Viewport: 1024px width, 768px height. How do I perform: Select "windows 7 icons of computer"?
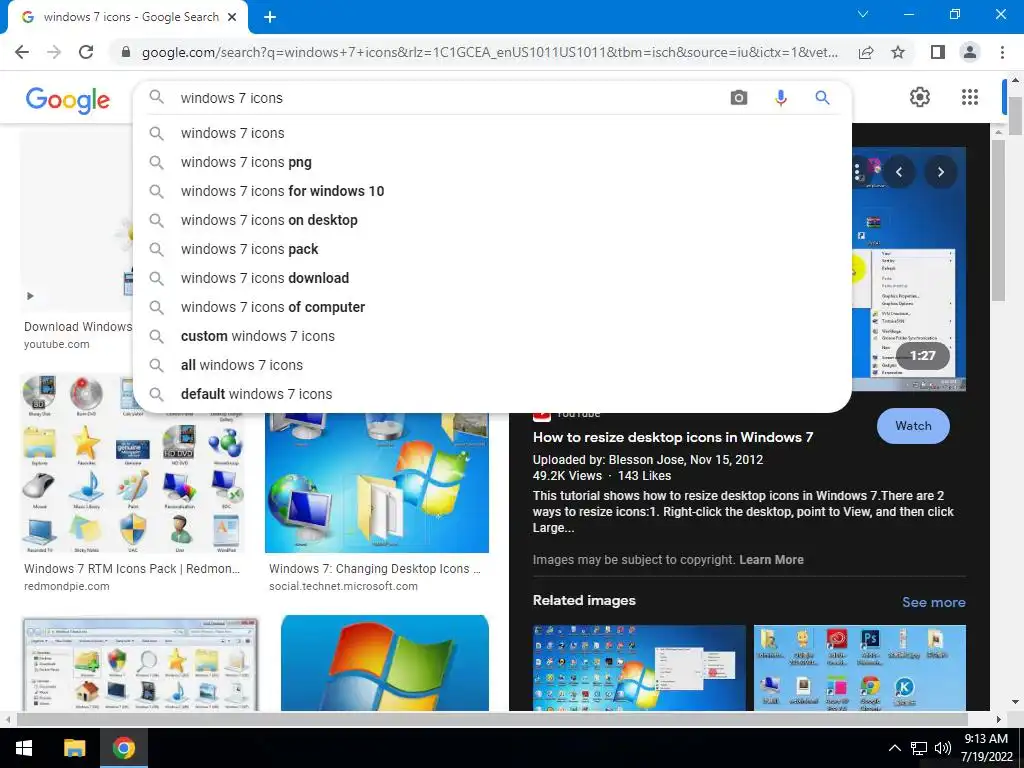492,307
